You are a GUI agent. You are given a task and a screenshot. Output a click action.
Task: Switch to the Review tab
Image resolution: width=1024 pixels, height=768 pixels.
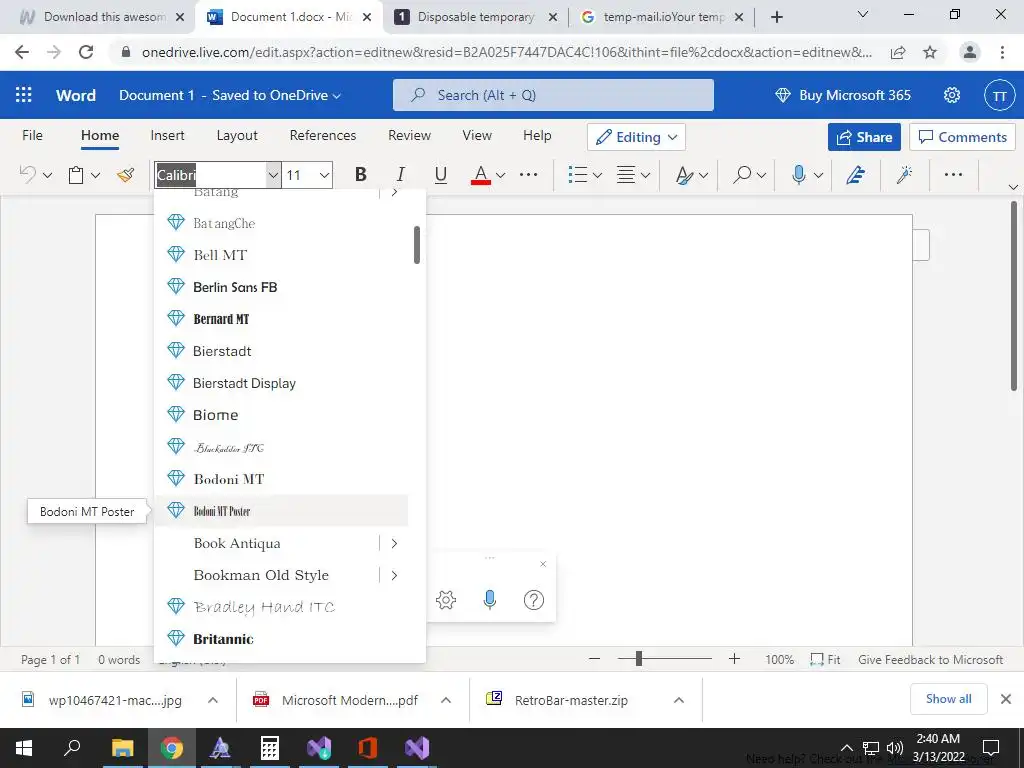(x=409, y=135)
